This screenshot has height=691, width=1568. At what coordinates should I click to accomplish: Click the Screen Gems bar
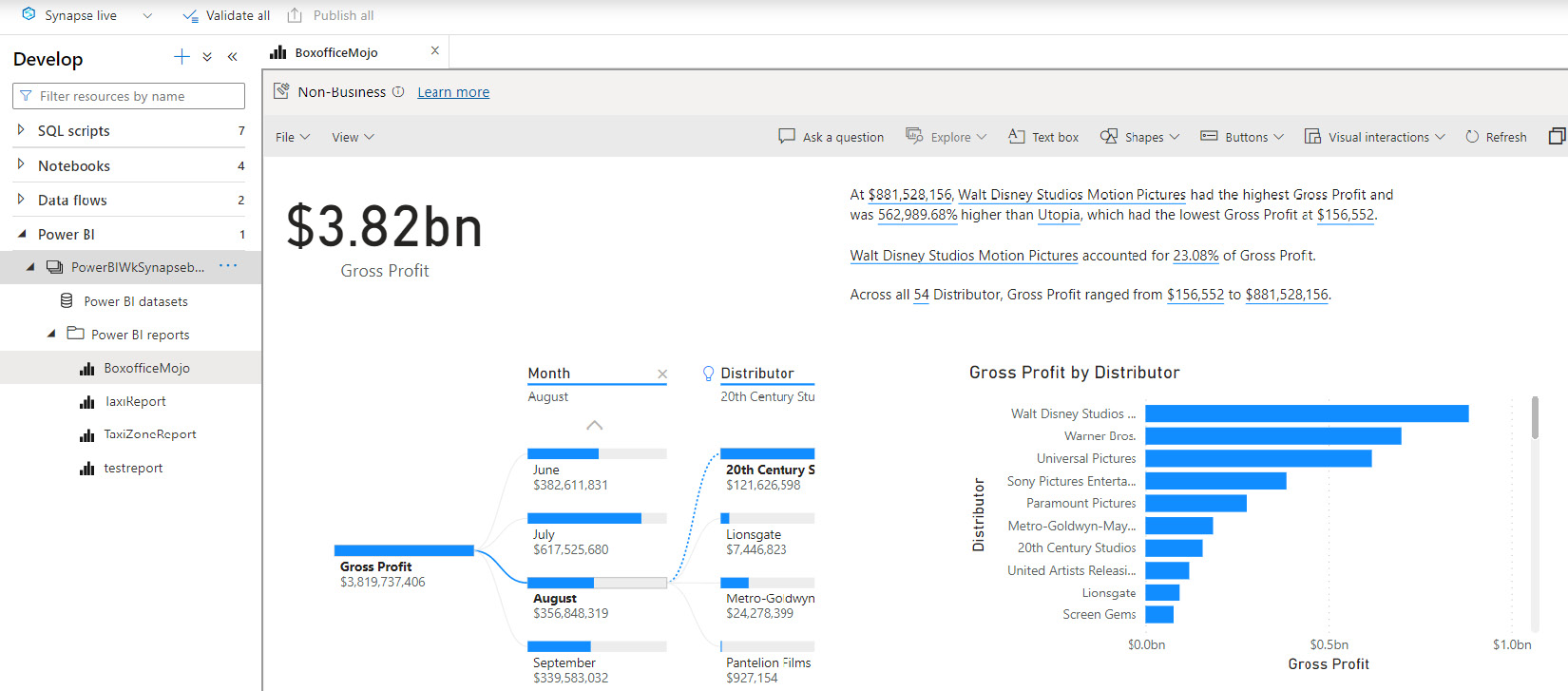point(1159,614)
